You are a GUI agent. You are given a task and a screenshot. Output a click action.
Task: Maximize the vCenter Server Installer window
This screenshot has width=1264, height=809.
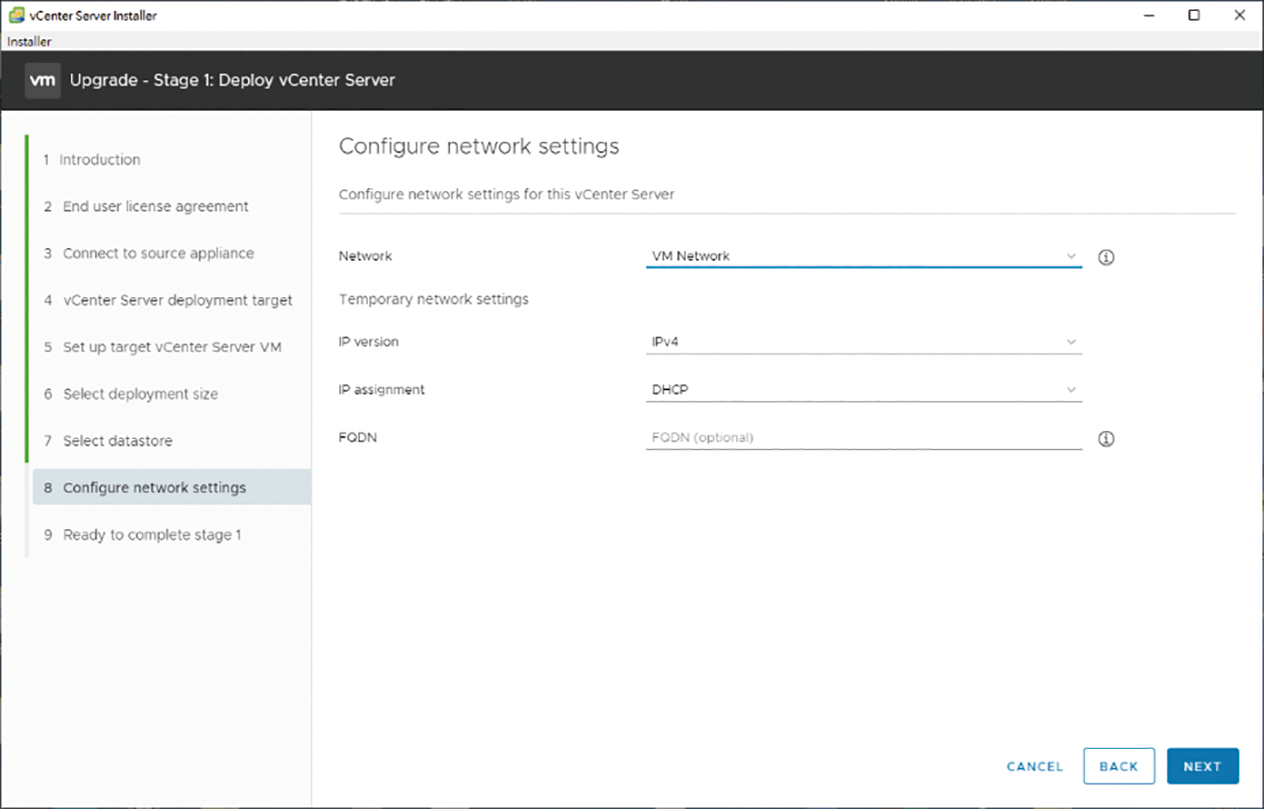pyautogui.click(x=1194, y=15)
